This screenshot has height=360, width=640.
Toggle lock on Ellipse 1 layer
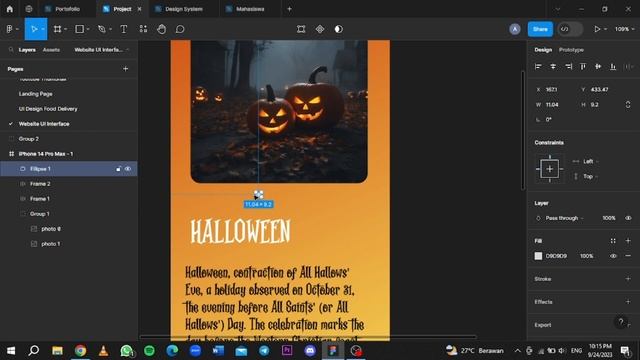(118, 169)
